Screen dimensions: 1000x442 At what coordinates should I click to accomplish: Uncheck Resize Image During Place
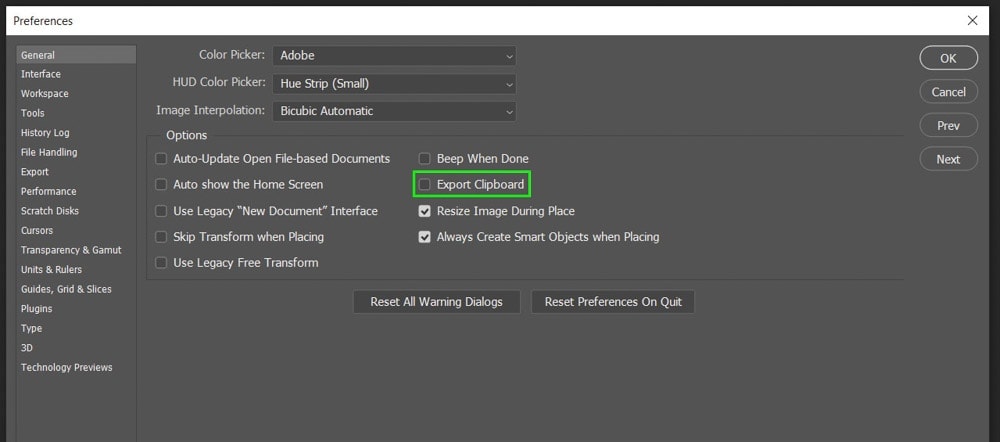coord(424,210)
